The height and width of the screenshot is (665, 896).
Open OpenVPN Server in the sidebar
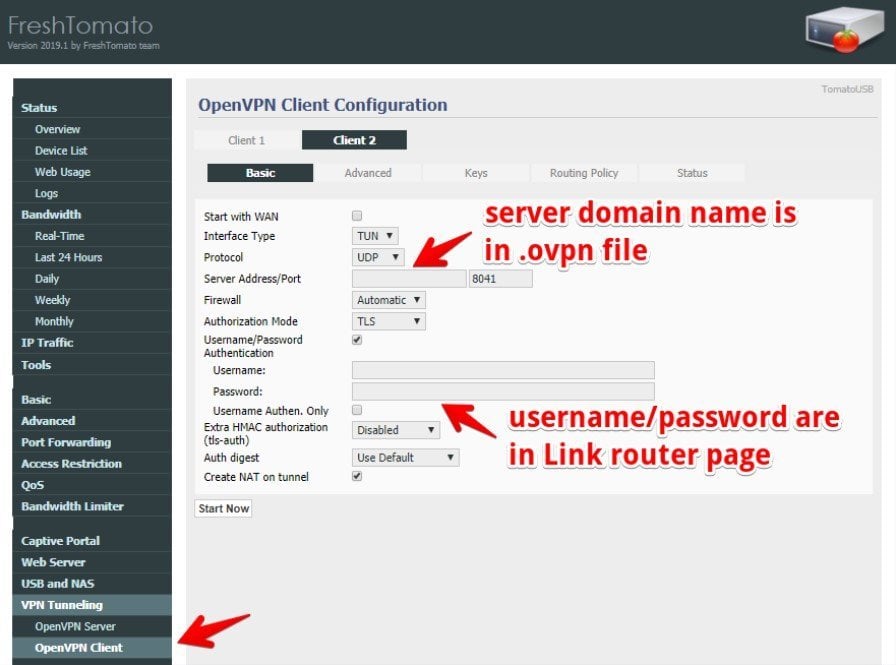(x=92, y=626)
